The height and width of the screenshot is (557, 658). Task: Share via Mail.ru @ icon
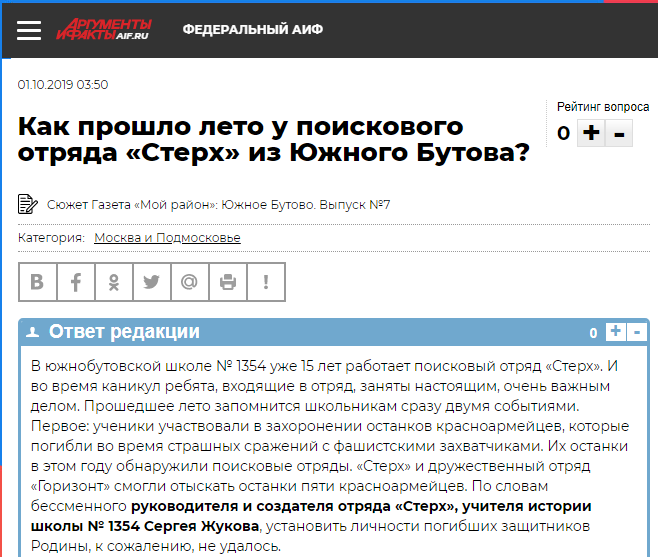tap(189, 282)
